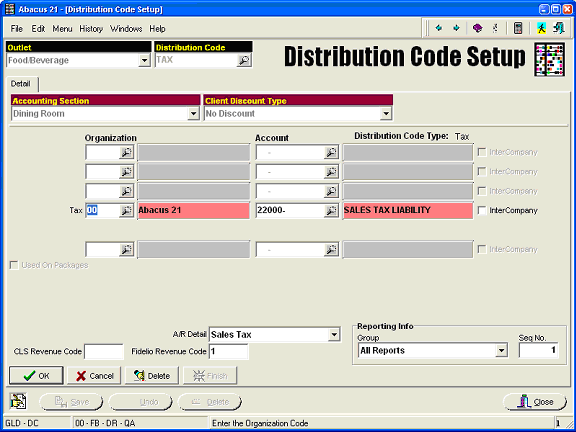This screenshot has height=432, width=576.
Task: Click the exit door toolbar icon
Action: (558, 28)
